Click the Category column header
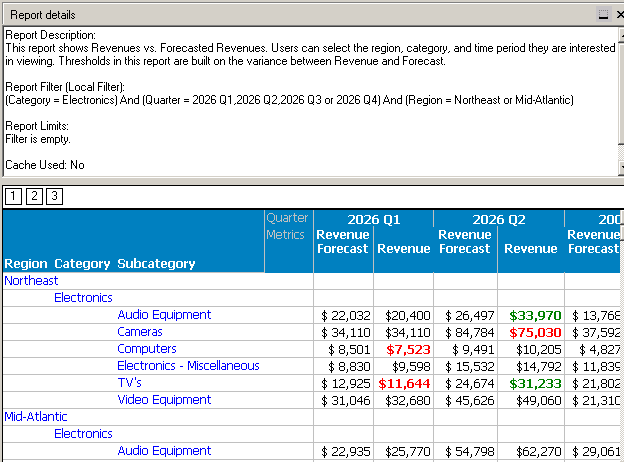 pos(82,264)
